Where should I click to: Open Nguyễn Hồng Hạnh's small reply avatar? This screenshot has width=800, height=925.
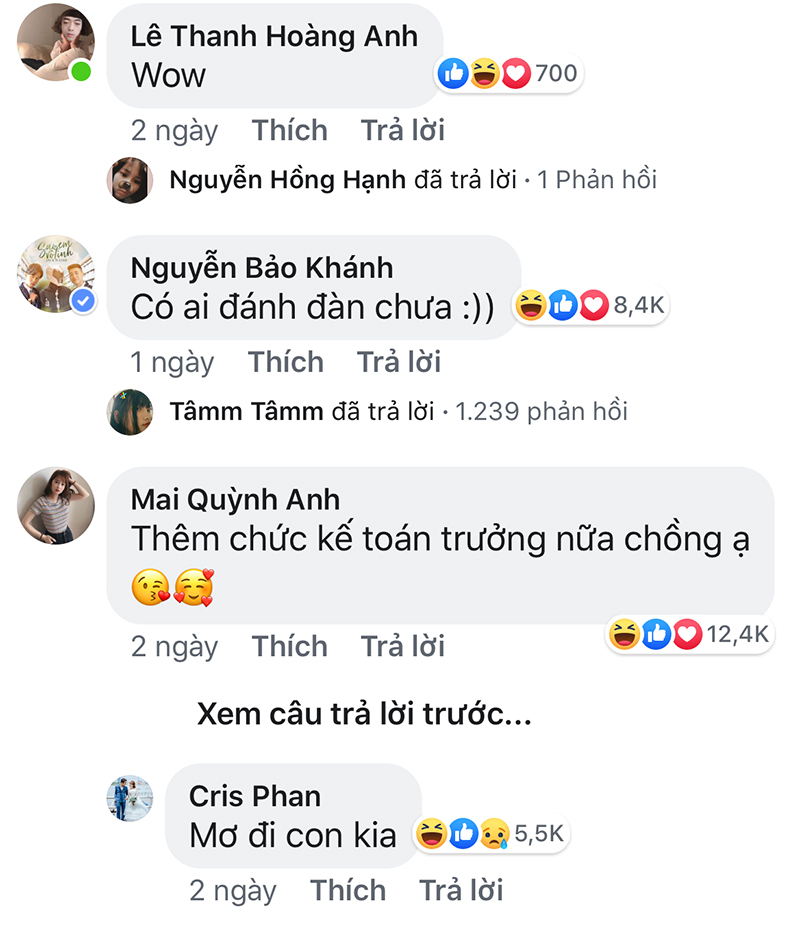tap(130, 180)
